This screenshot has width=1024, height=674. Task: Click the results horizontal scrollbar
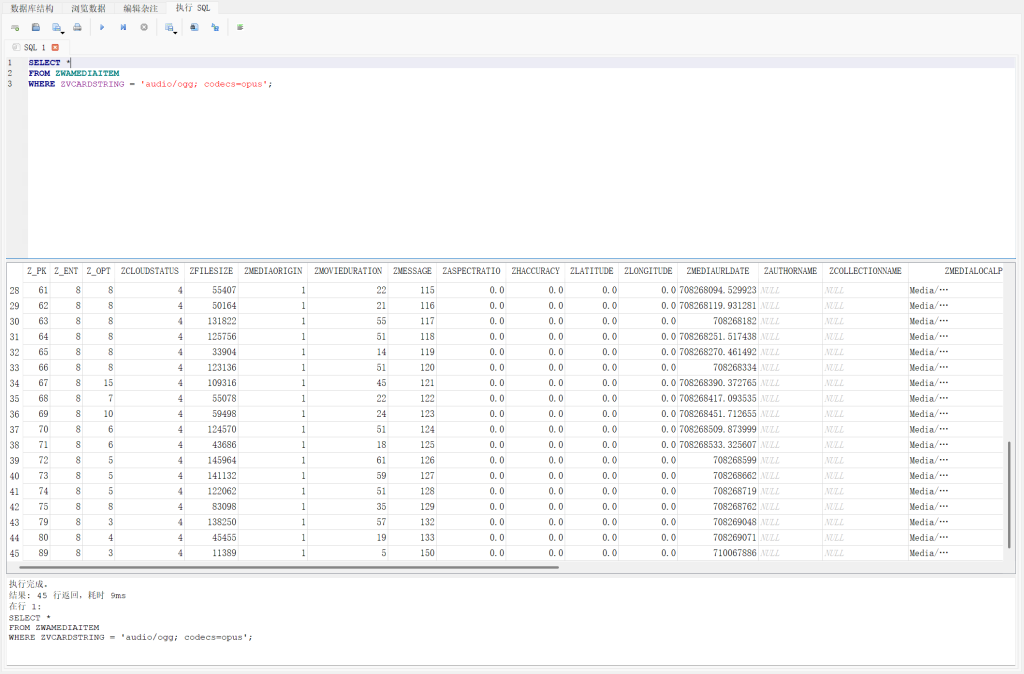point(290,567)
